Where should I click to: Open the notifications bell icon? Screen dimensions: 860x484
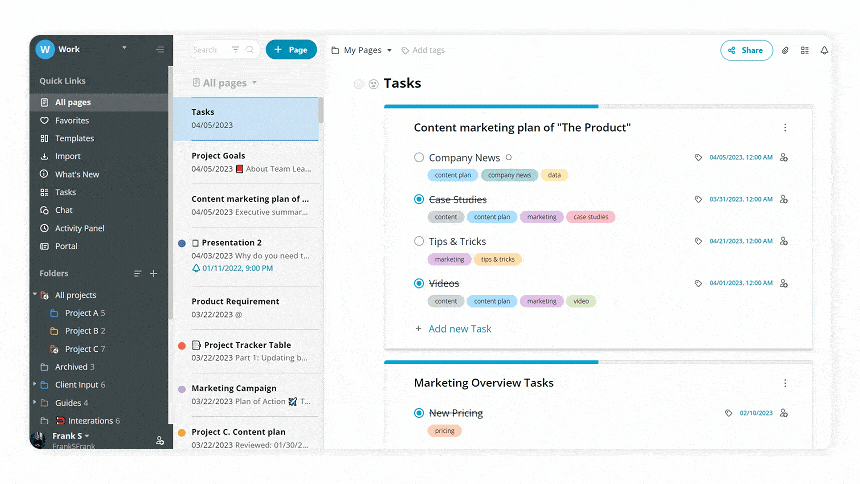point(824,50)
